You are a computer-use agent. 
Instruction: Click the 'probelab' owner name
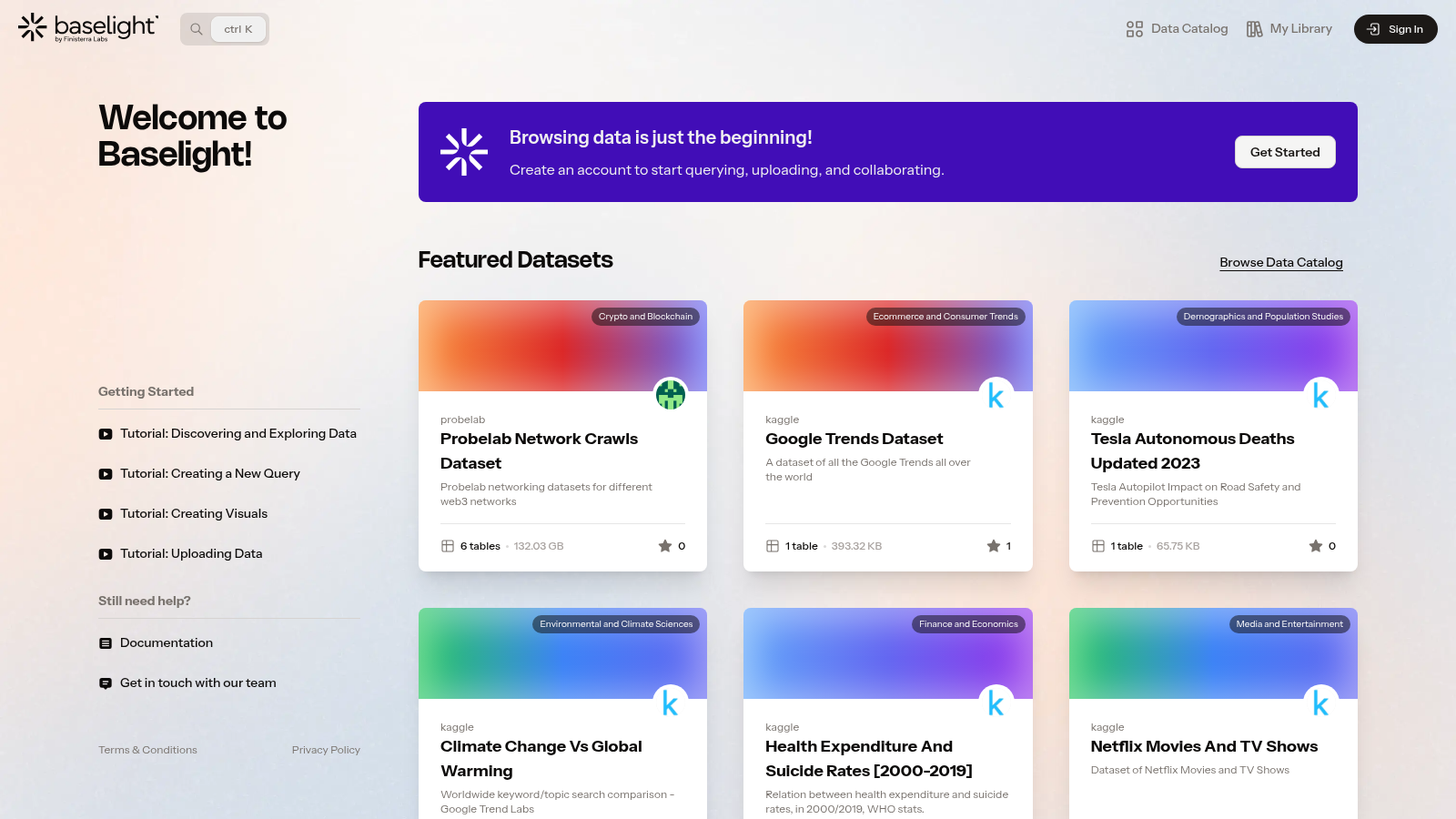pos(462,420)
